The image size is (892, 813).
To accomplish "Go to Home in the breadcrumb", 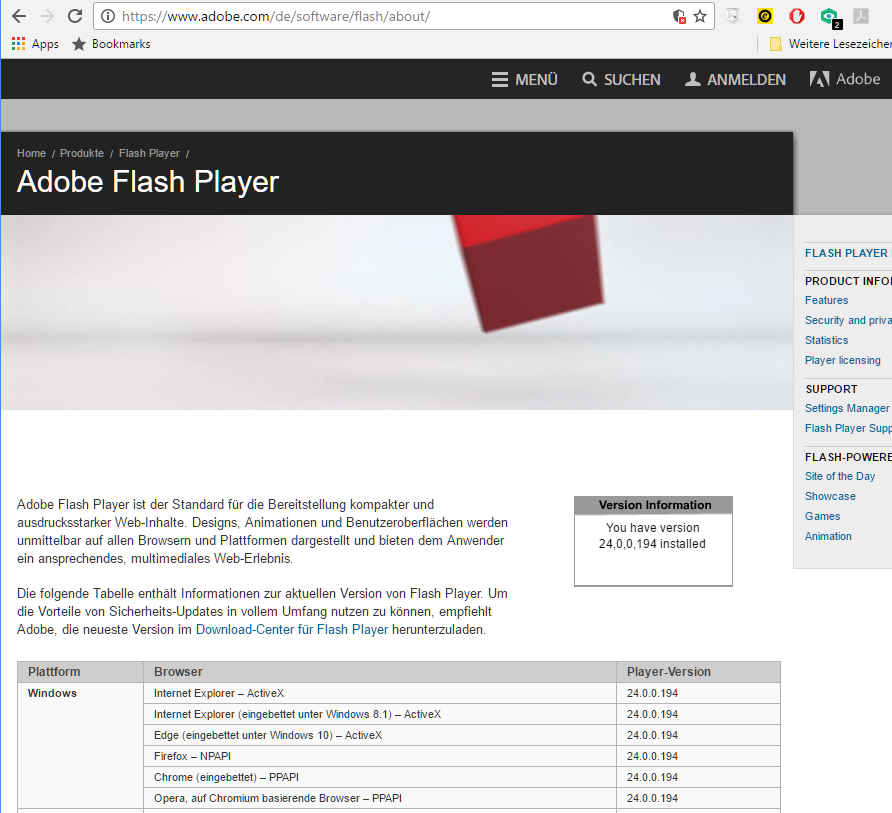I will pyautogui.click(x=31, y=154).
